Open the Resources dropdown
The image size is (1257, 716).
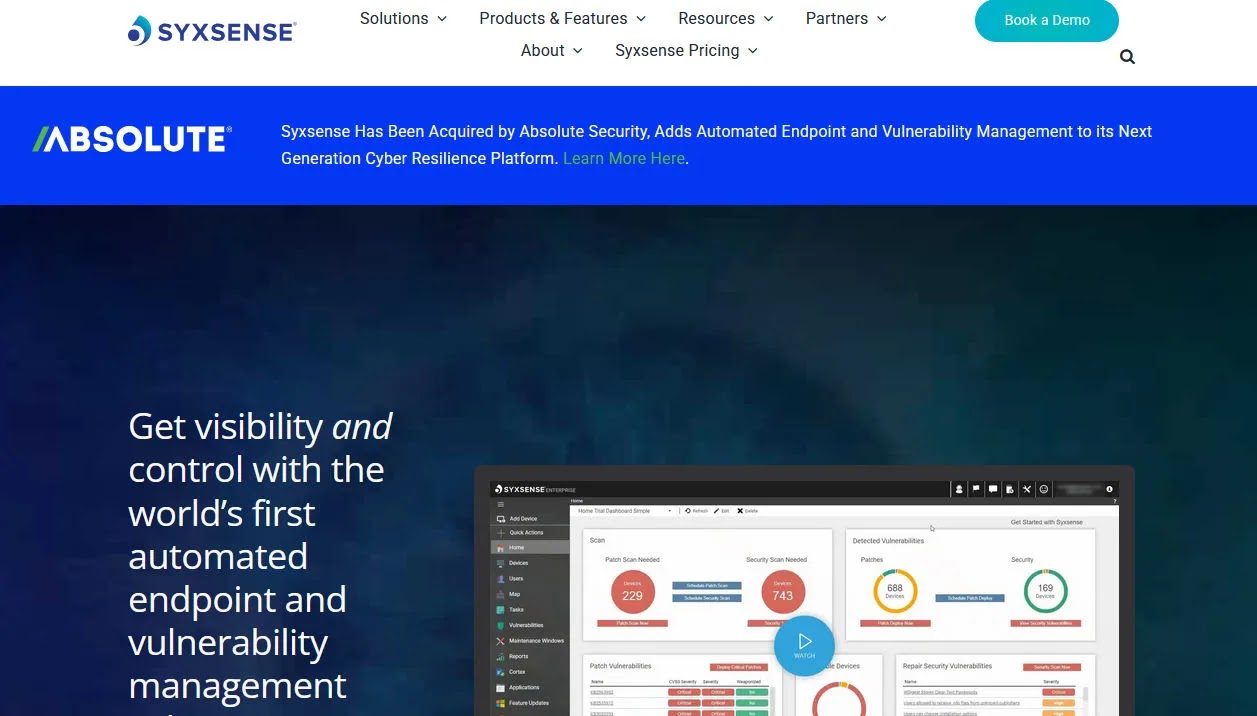(x=726, y=18)
